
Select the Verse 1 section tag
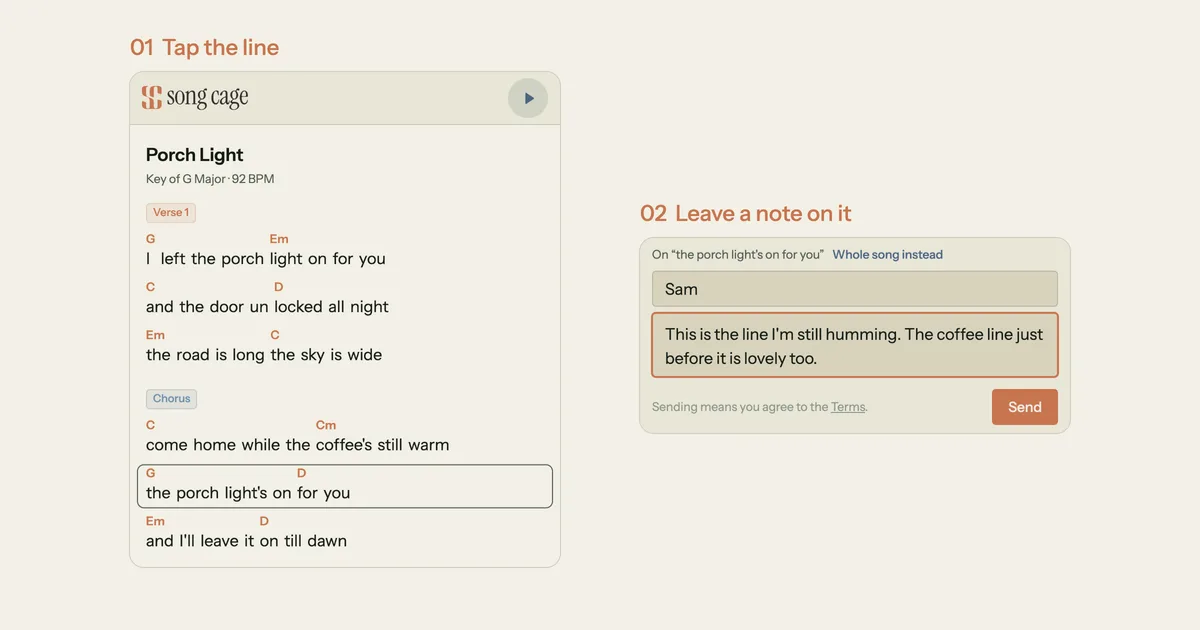(171, 212)
